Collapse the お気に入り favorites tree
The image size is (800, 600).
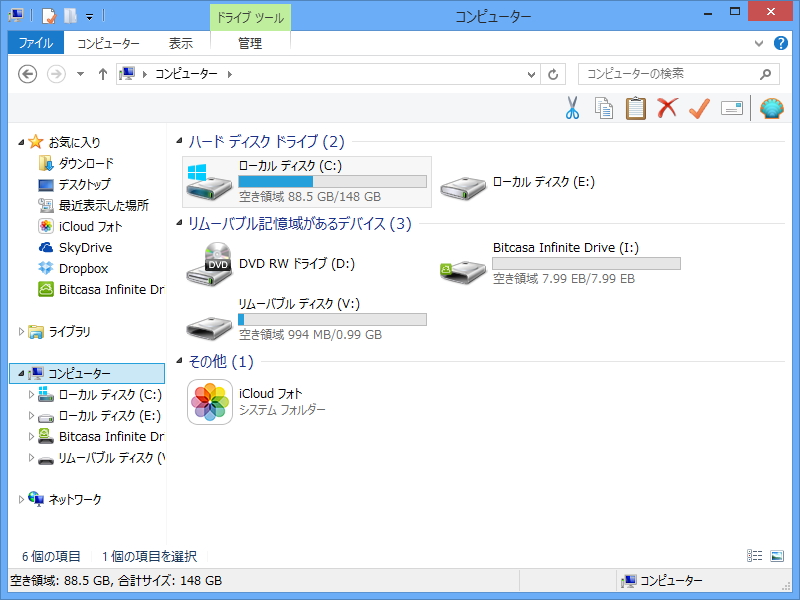[x=21, y=142]
